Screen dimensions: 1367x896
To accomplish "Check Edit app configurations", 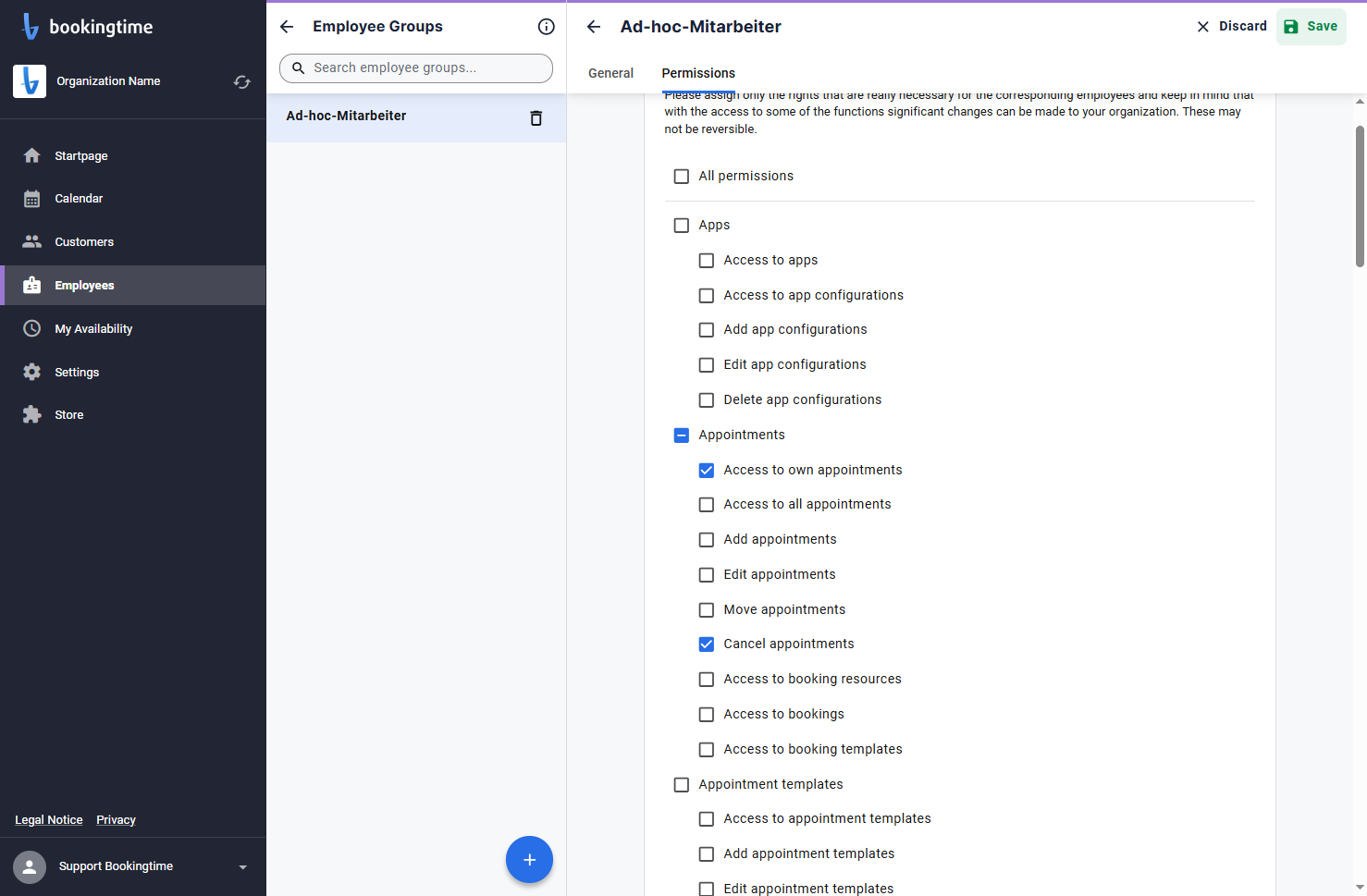I will 707,365.
